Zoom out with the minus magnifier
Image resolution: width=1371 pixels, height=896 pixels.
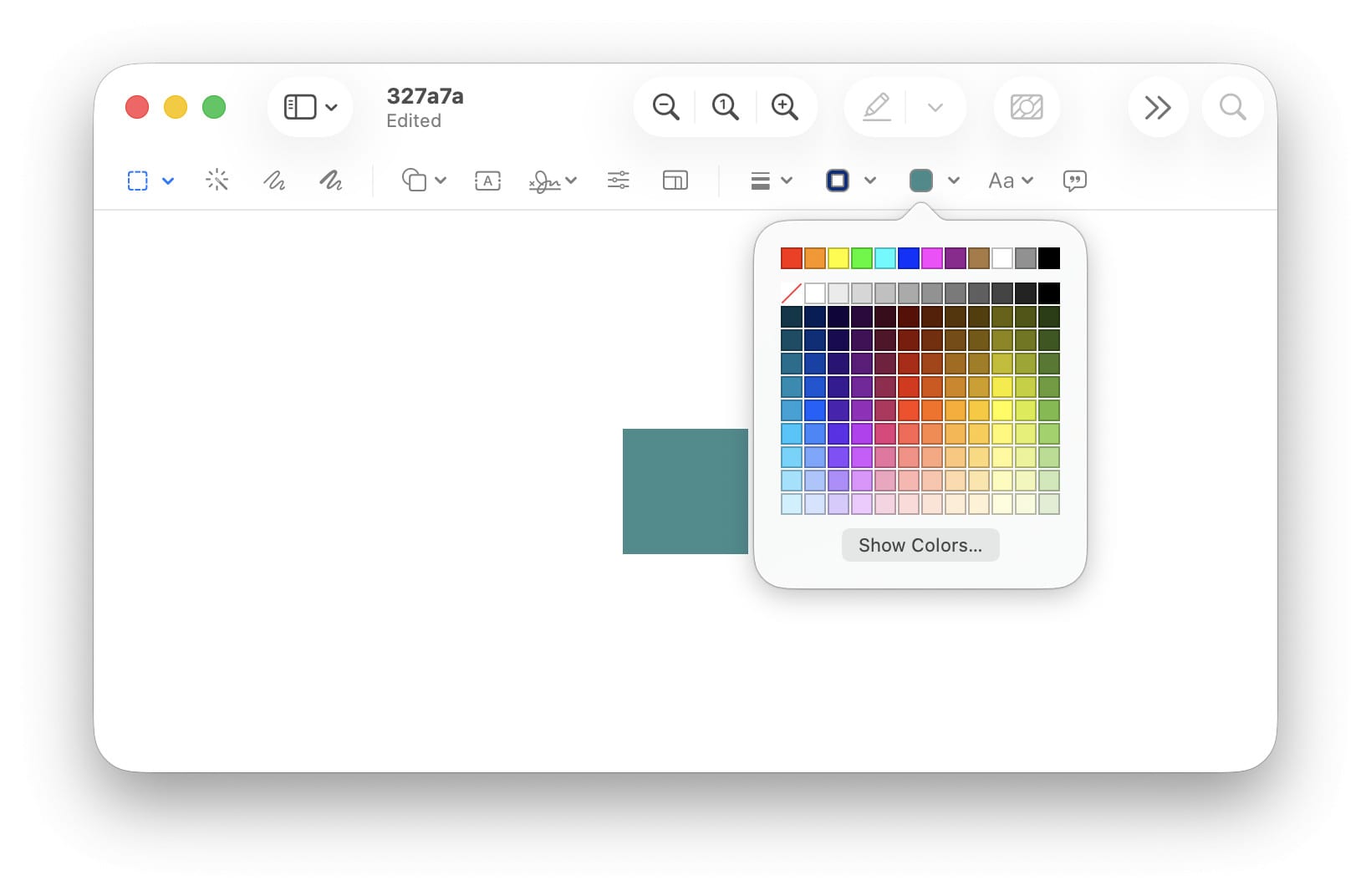point(666,107)
